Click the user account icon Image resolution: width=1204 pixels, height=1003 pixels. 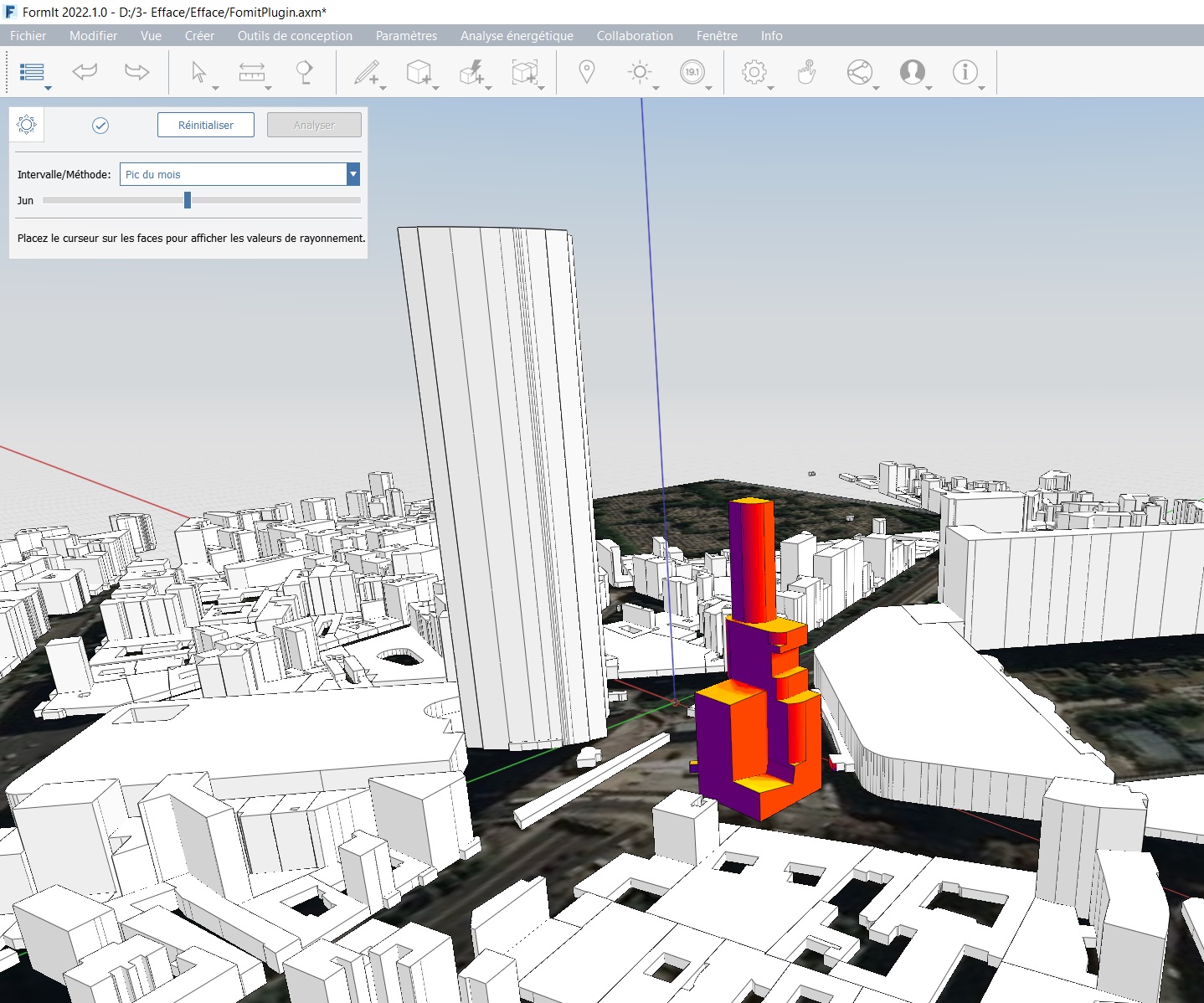click(x=914, y=73)
